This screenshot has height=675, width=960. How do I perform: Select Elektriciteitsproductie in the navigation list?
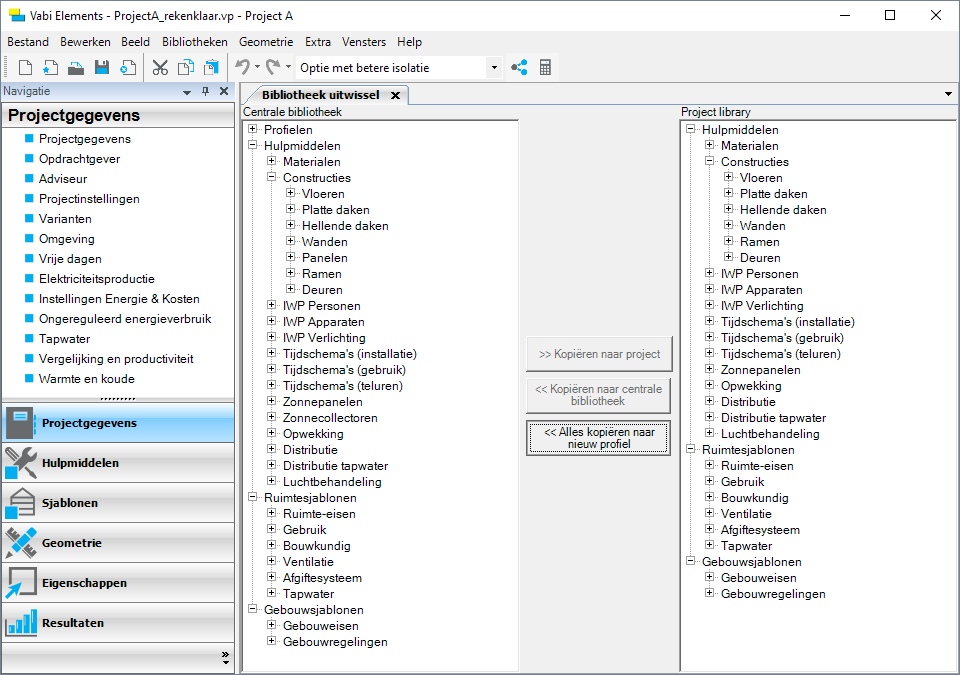coord(96,279)
